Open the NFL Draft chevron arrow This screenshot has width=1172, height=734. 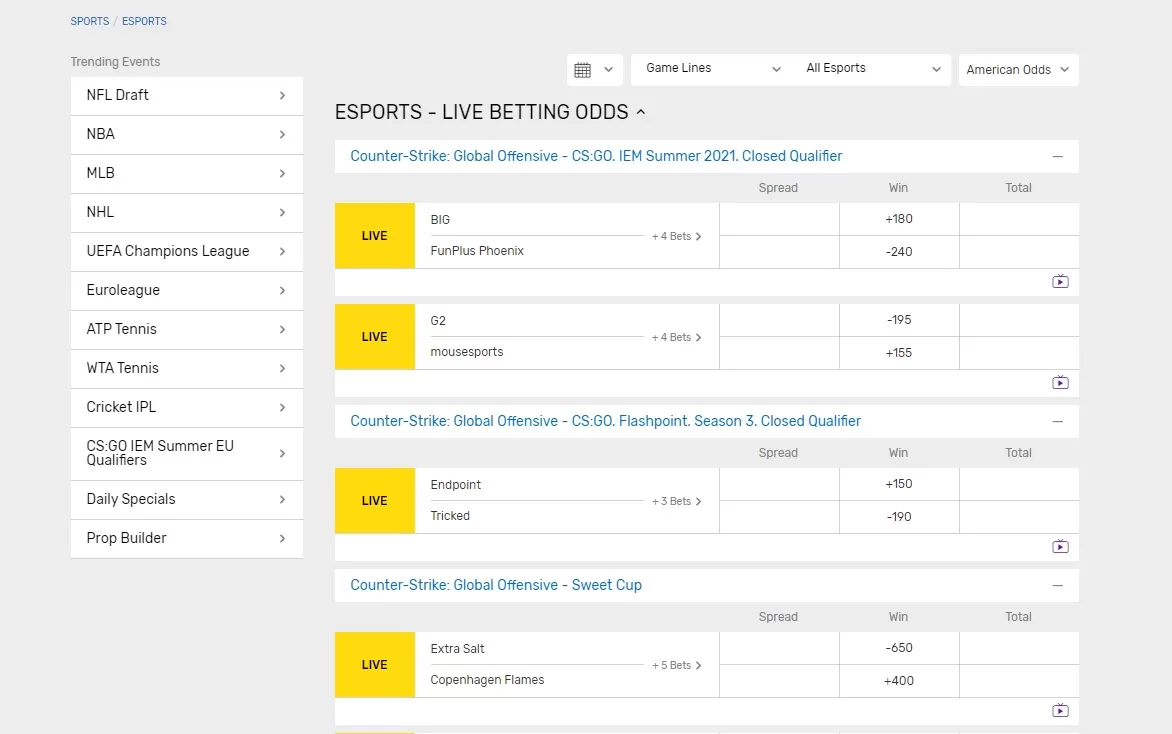[282, 96]
